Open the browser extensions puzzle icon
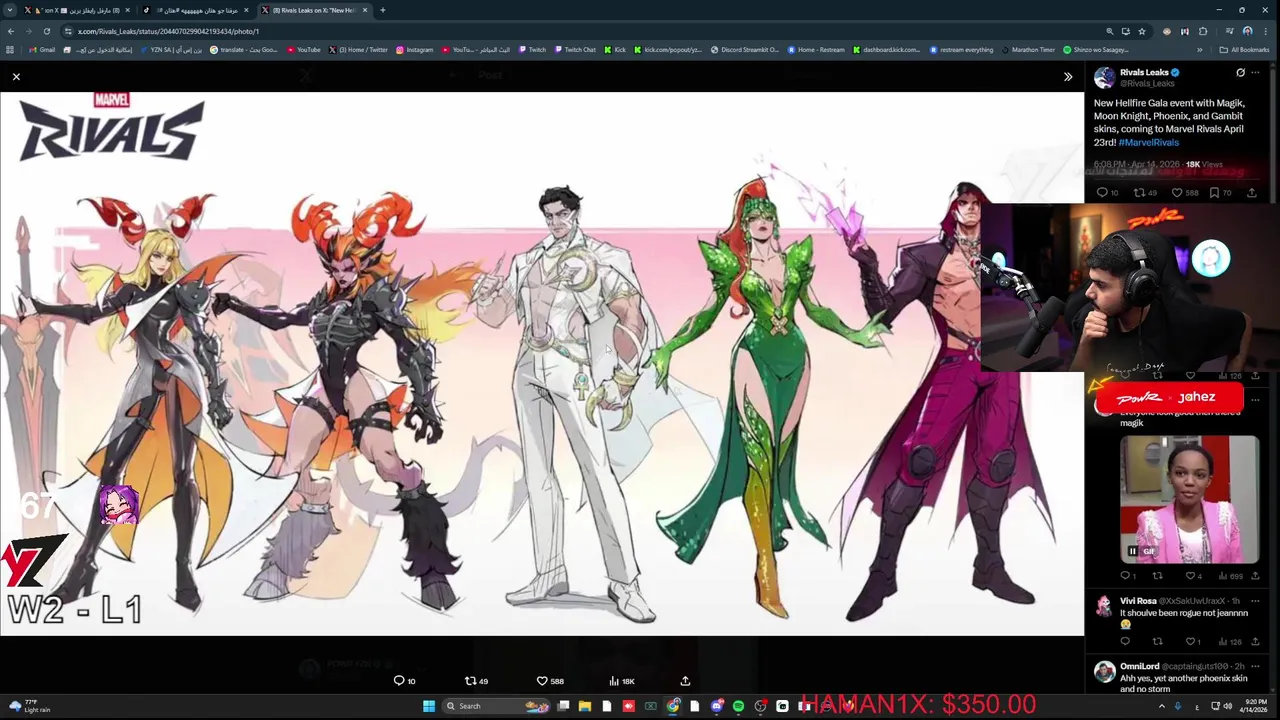 point(1203,31)
